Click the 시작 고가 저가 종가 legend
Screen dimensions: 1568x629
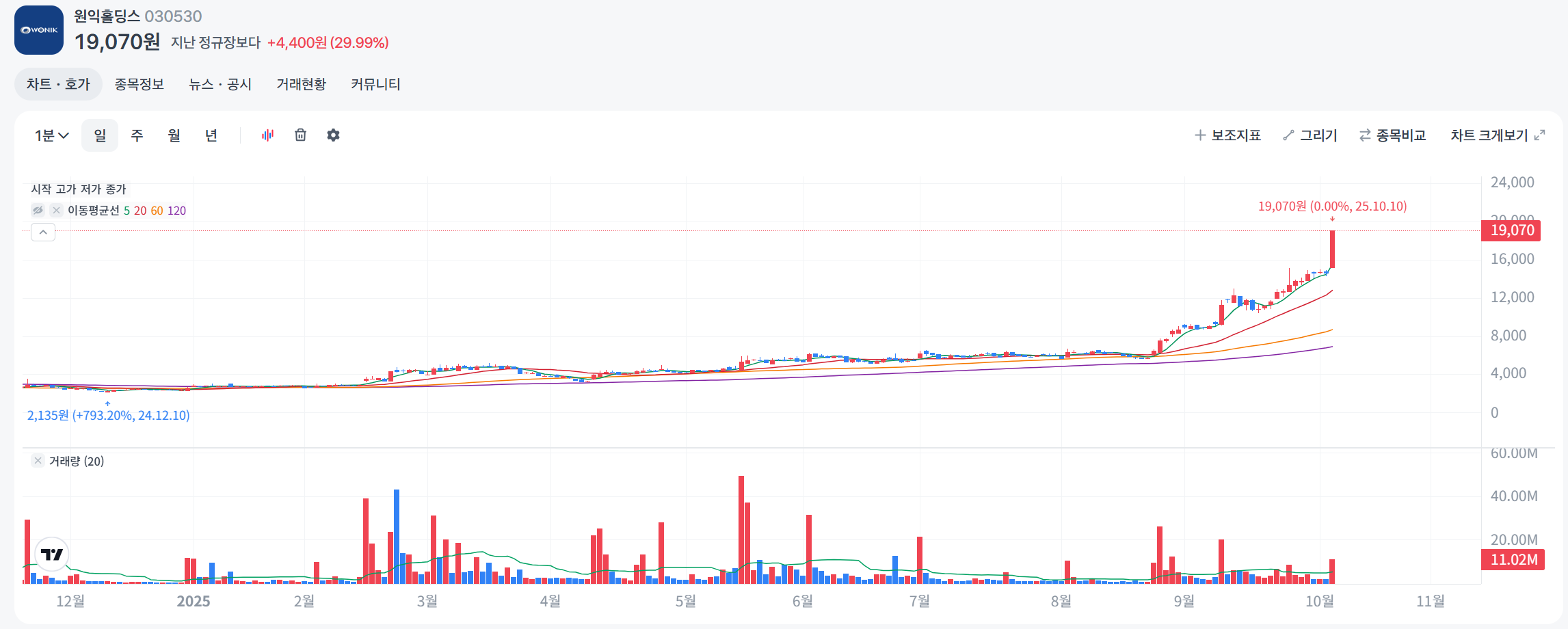click(79, 189)
